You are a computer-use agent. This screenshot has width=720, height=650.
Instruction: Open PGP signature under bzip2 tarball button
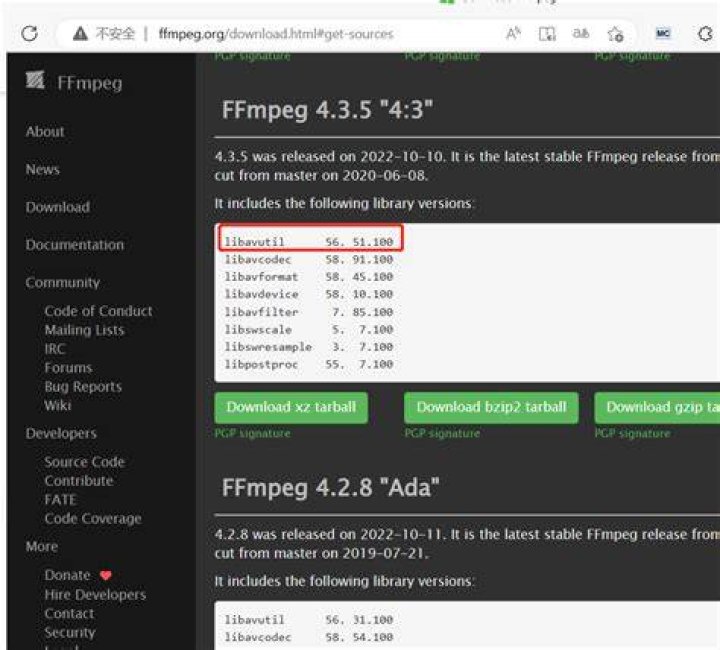pyautogui.click(x=442, y=433)
